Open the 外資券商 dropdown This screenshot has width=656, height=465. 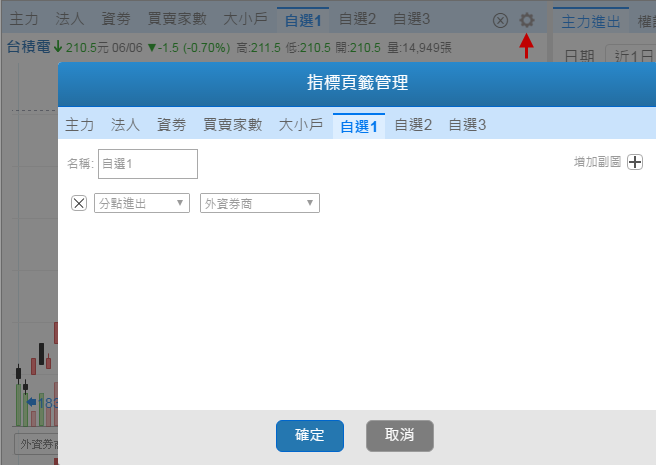[260, 203]
